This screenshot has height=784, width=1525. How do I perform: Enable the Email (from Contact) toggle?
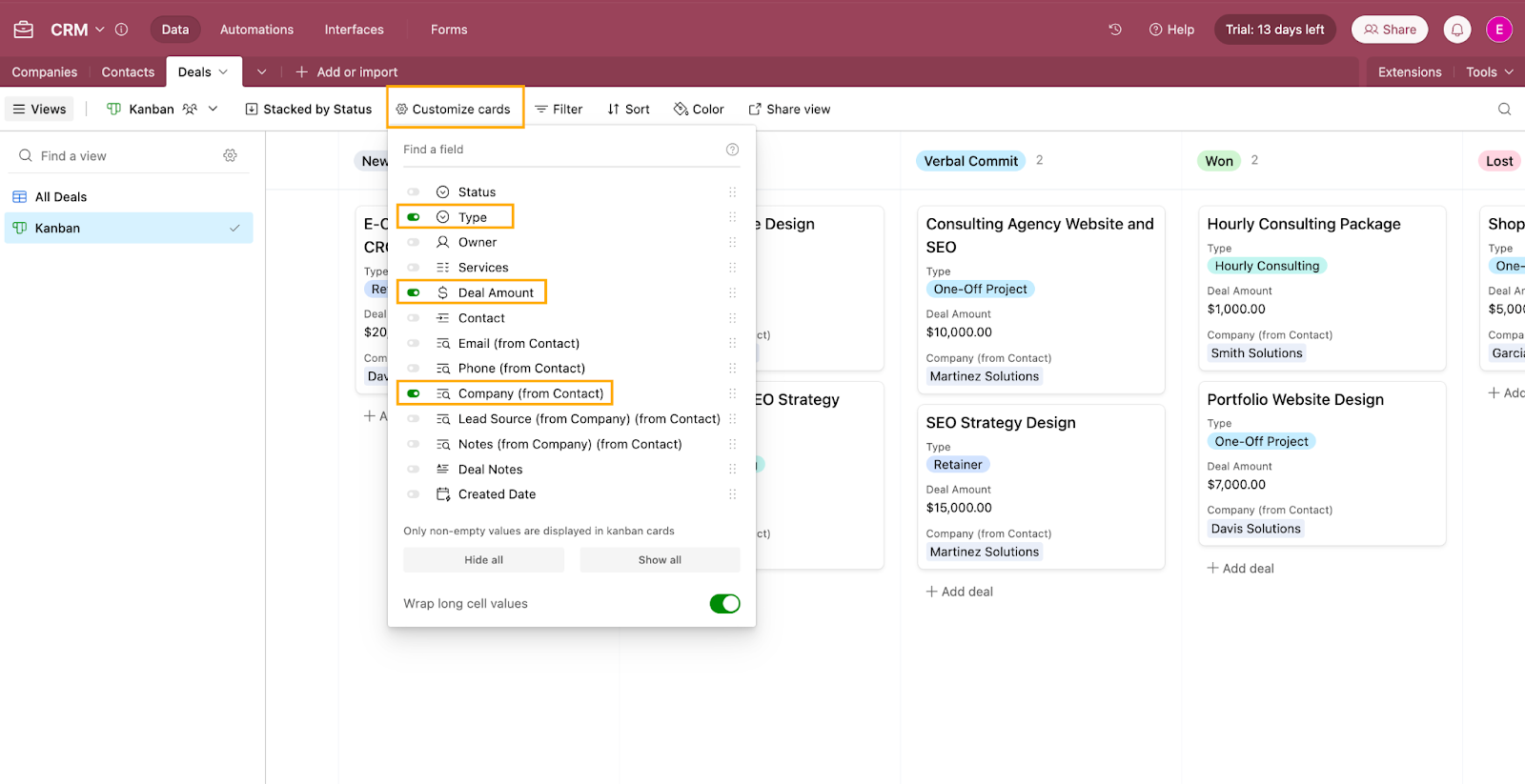tap(414, 344)
